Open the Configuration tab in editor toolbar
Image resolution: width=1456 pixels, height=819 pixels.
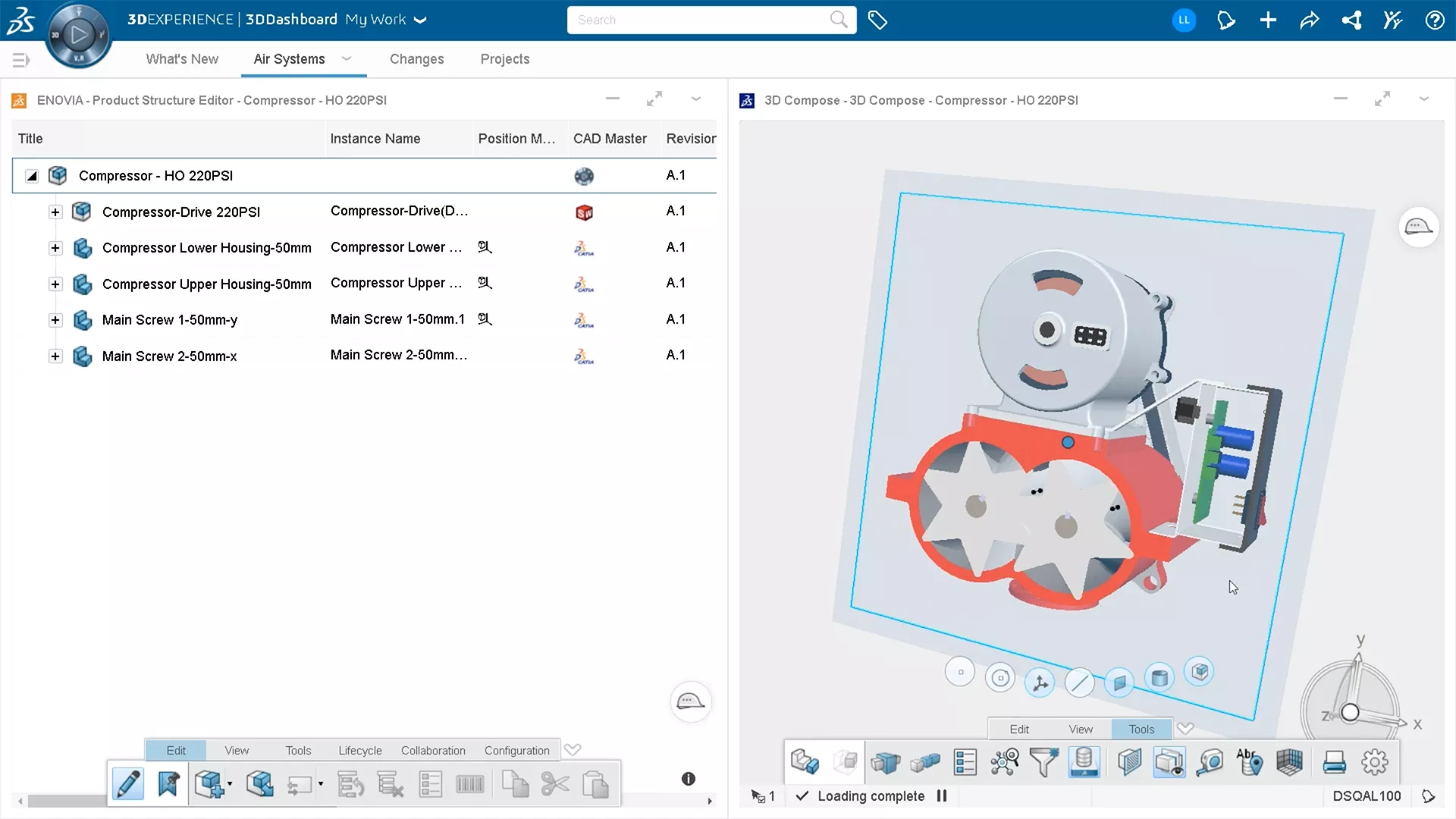point(517,751)
